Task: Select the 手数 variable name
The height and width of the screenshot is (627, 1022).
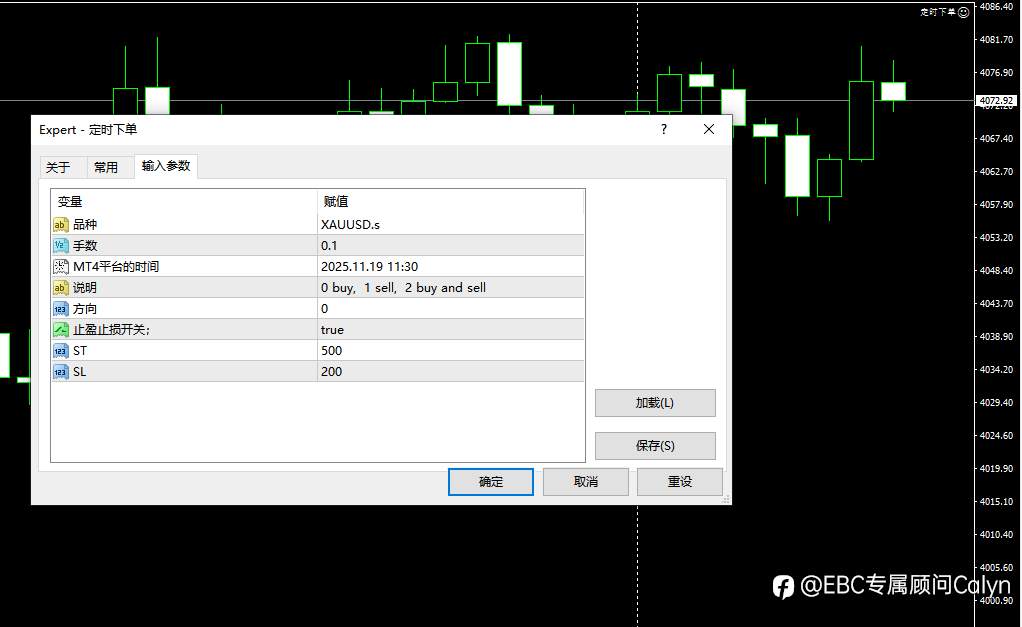Action: (85, 246)
